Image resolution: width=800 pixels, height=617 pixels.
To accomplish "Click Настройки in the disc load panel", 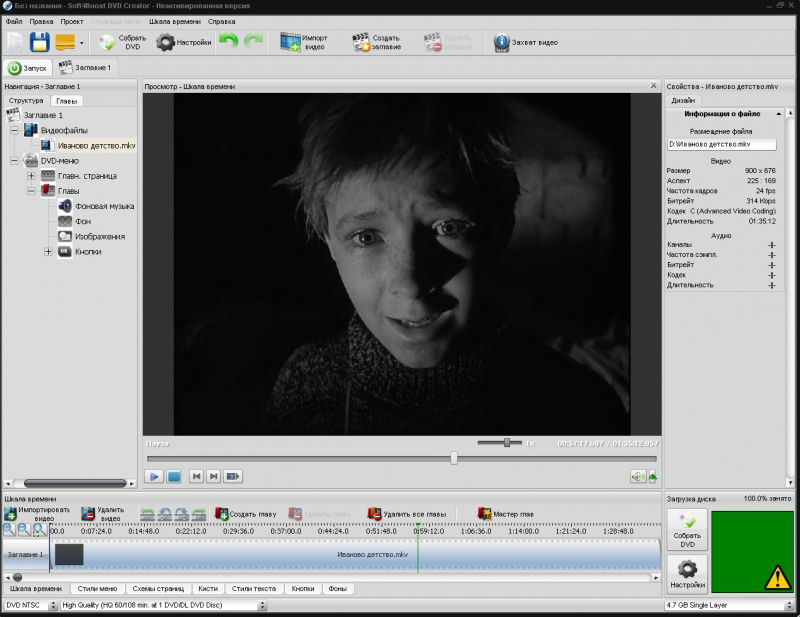I will pyautogui.click(x=687, y=574).
